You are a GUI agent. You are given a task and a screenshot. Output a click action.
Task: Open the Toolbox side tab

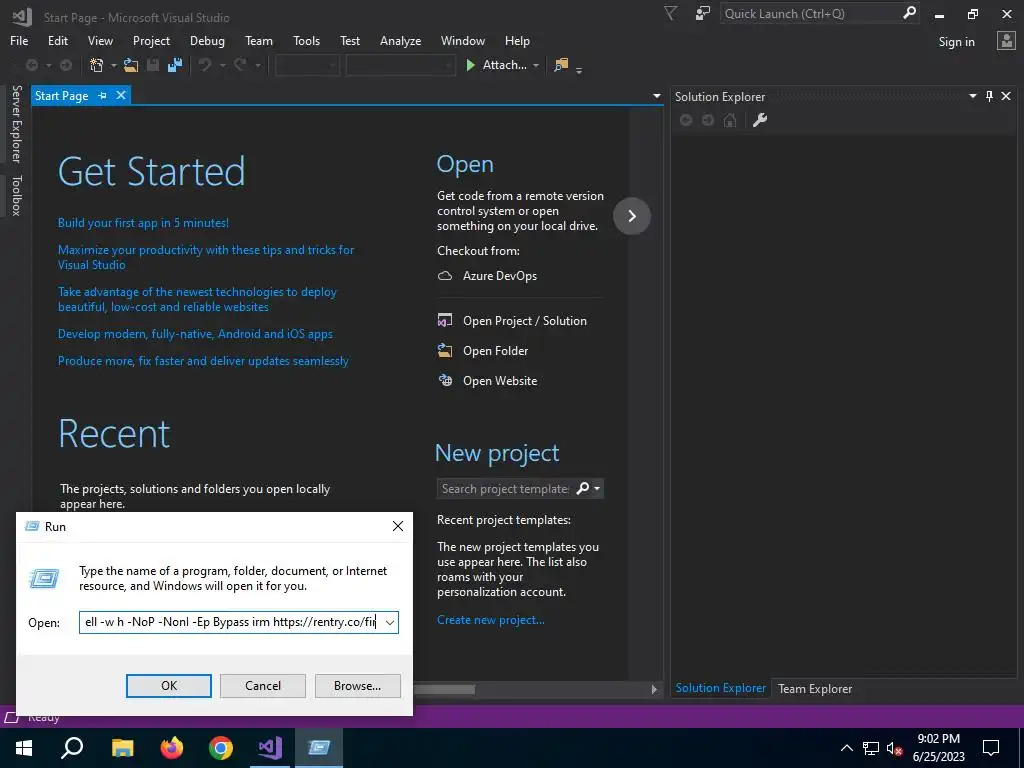coord(16,195)
